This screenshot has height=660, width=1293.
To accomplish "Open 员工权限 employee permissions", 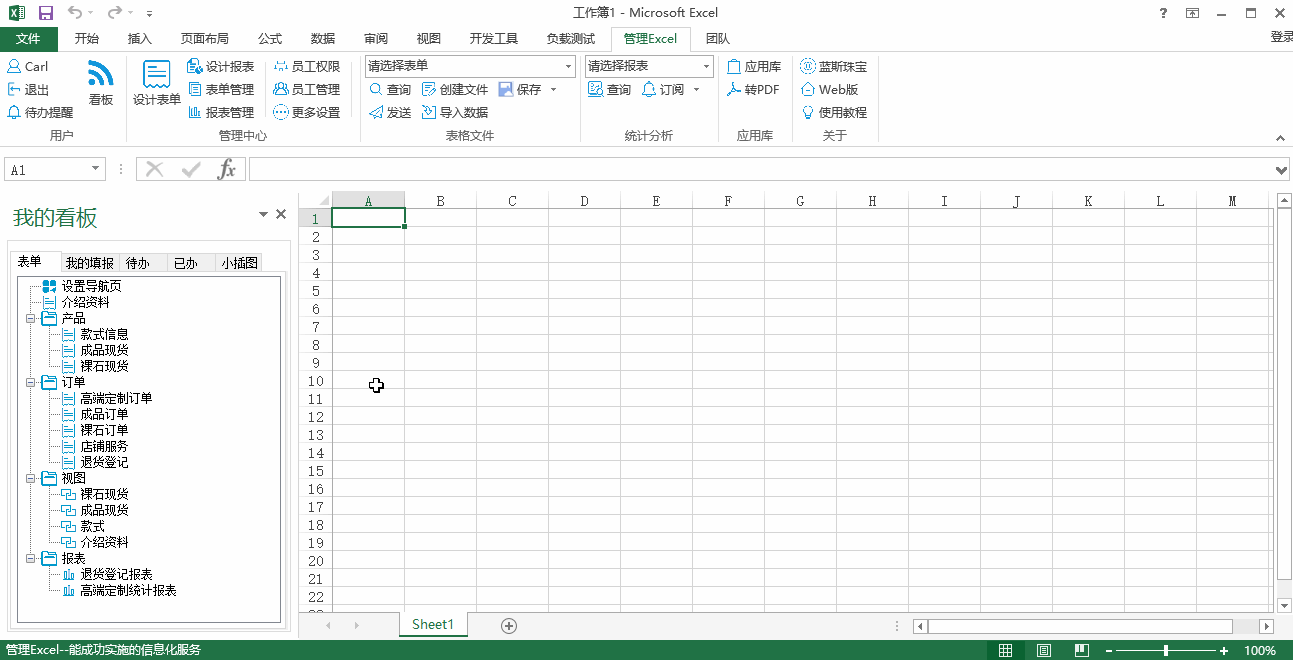I will [307, 66].
